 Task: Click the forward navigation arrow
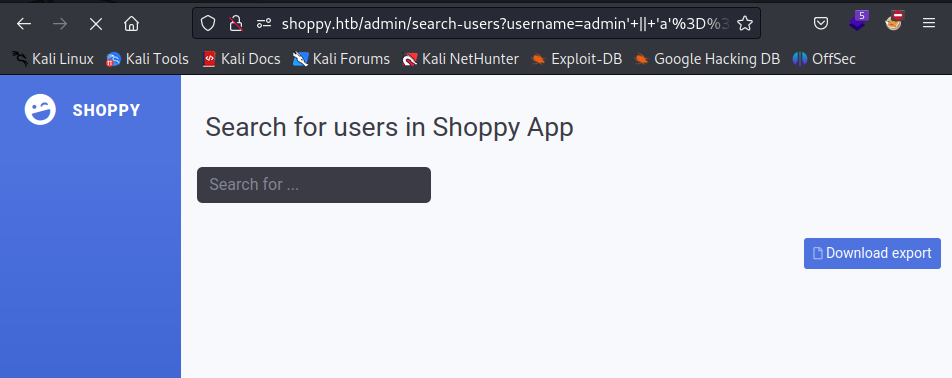click(x=60, y=24)
